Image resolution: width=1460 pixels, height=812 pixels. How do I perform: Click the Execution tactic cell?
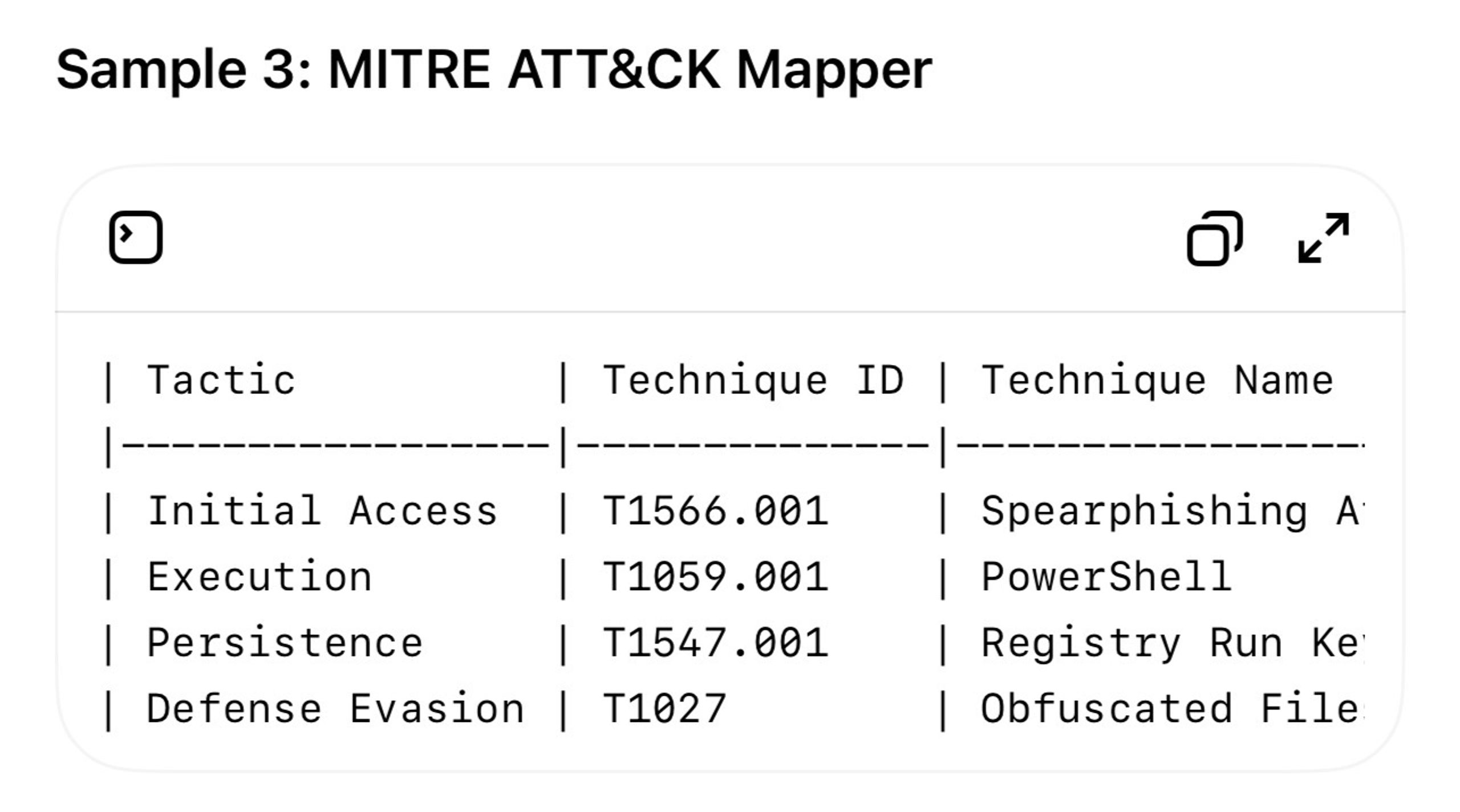click(x=259, y=576)
